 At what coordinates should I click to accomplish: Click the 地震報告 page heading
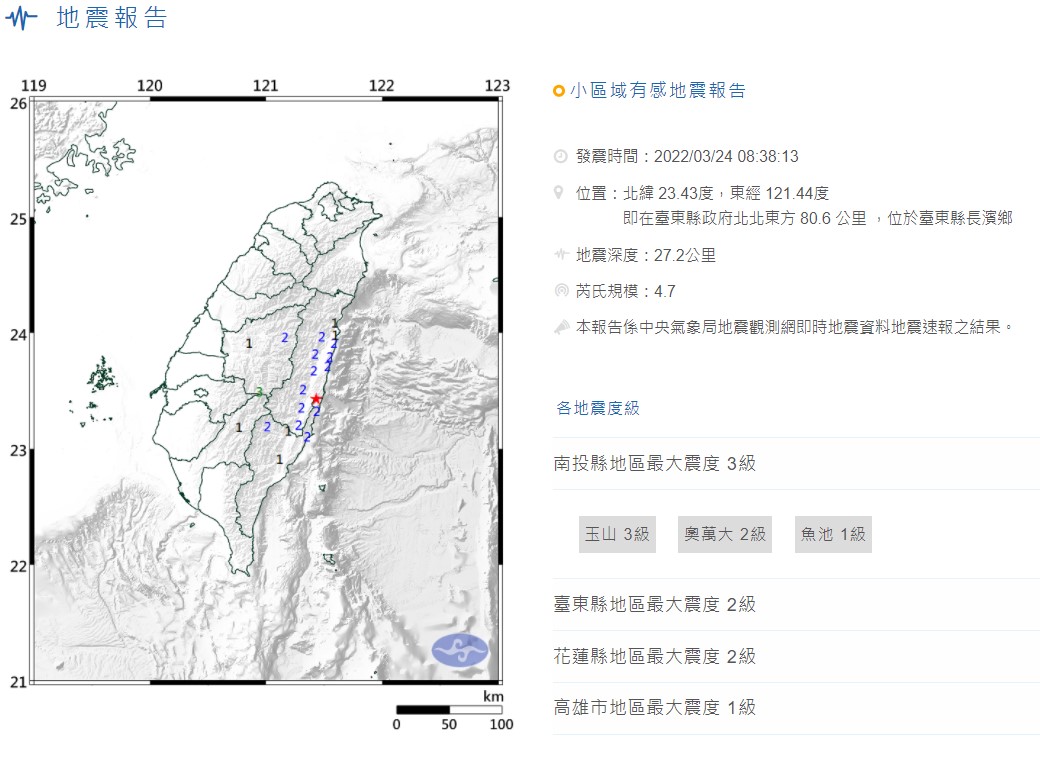pos(111,18)
